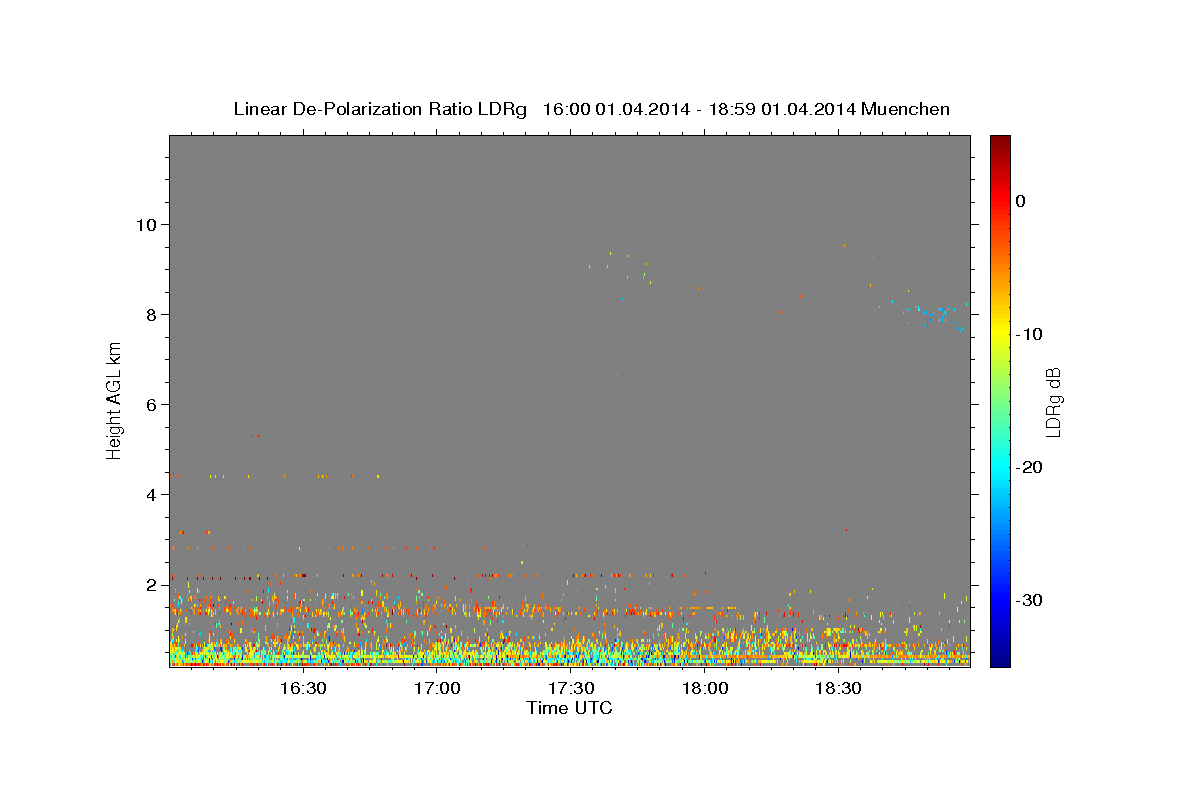Viewport: 1200px width, 800px height.
Task: Click the -10 dB colorbar label
Action: (1030, 334)
